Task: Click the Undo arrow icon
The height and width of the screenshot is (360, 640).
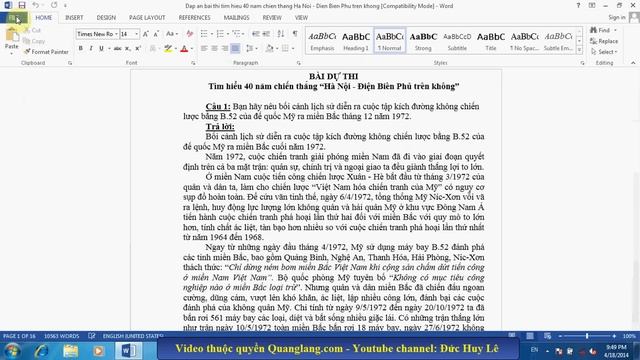Action: pyautogui.click(x=36, y=5)
